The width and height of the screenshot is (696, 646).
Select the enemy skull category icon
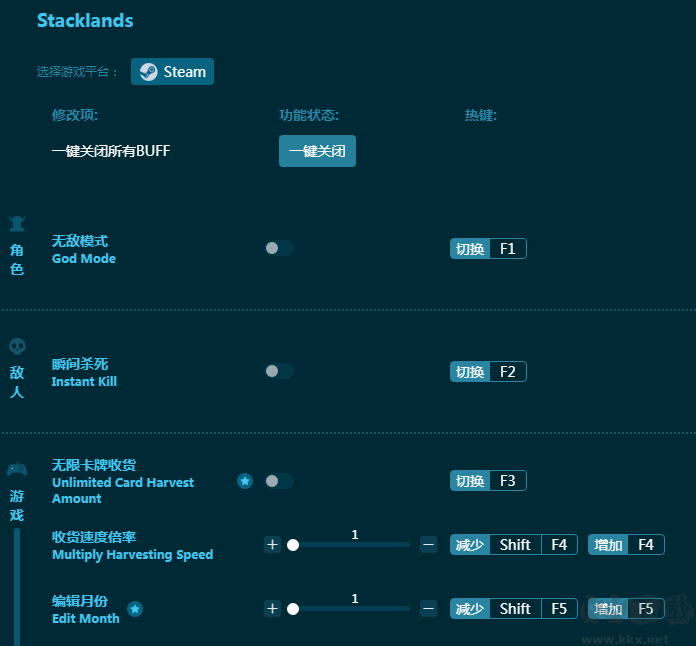(x=17, y=347)
